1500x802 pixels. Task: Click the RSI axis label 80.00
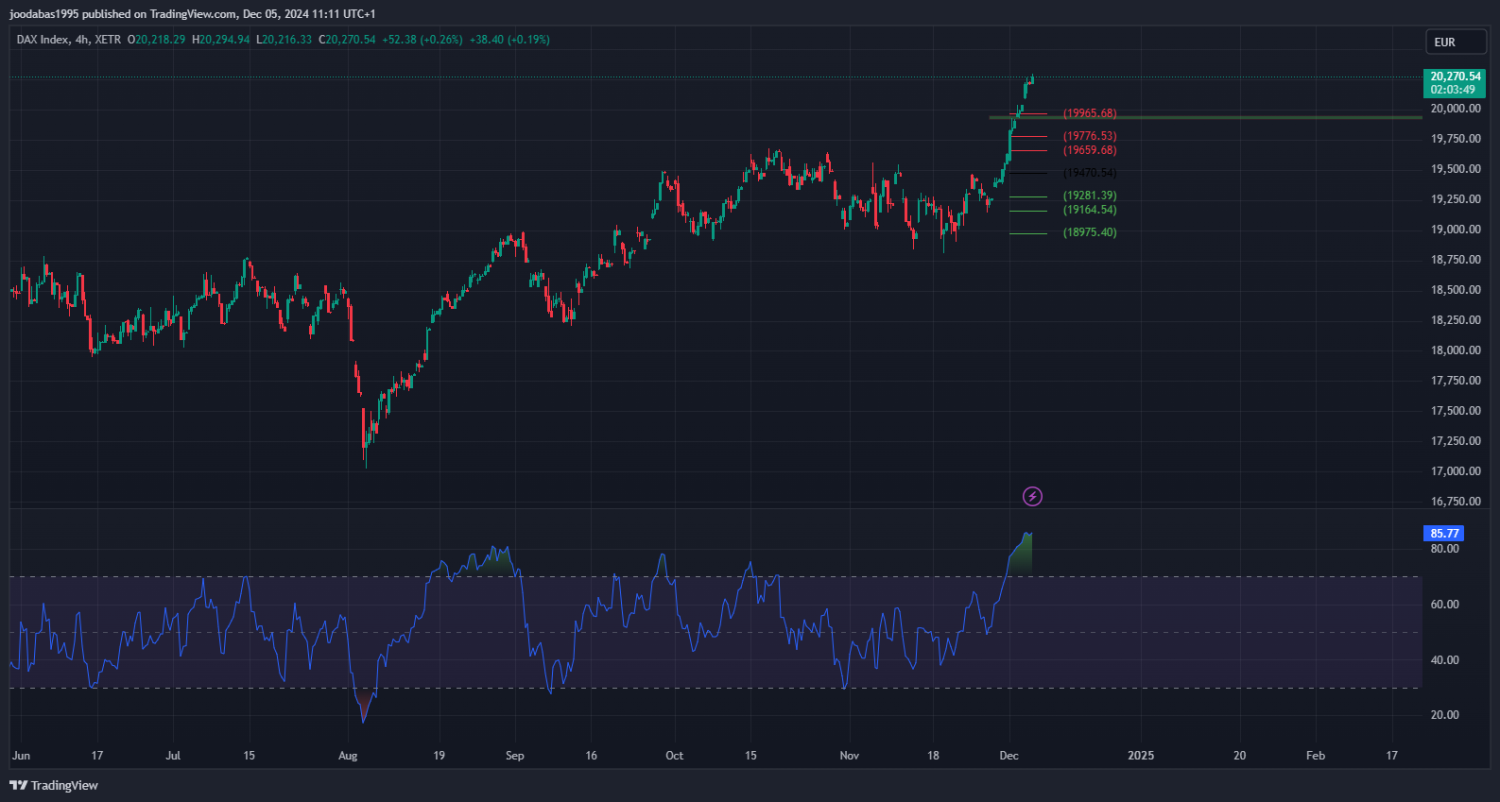point(1445,549)
